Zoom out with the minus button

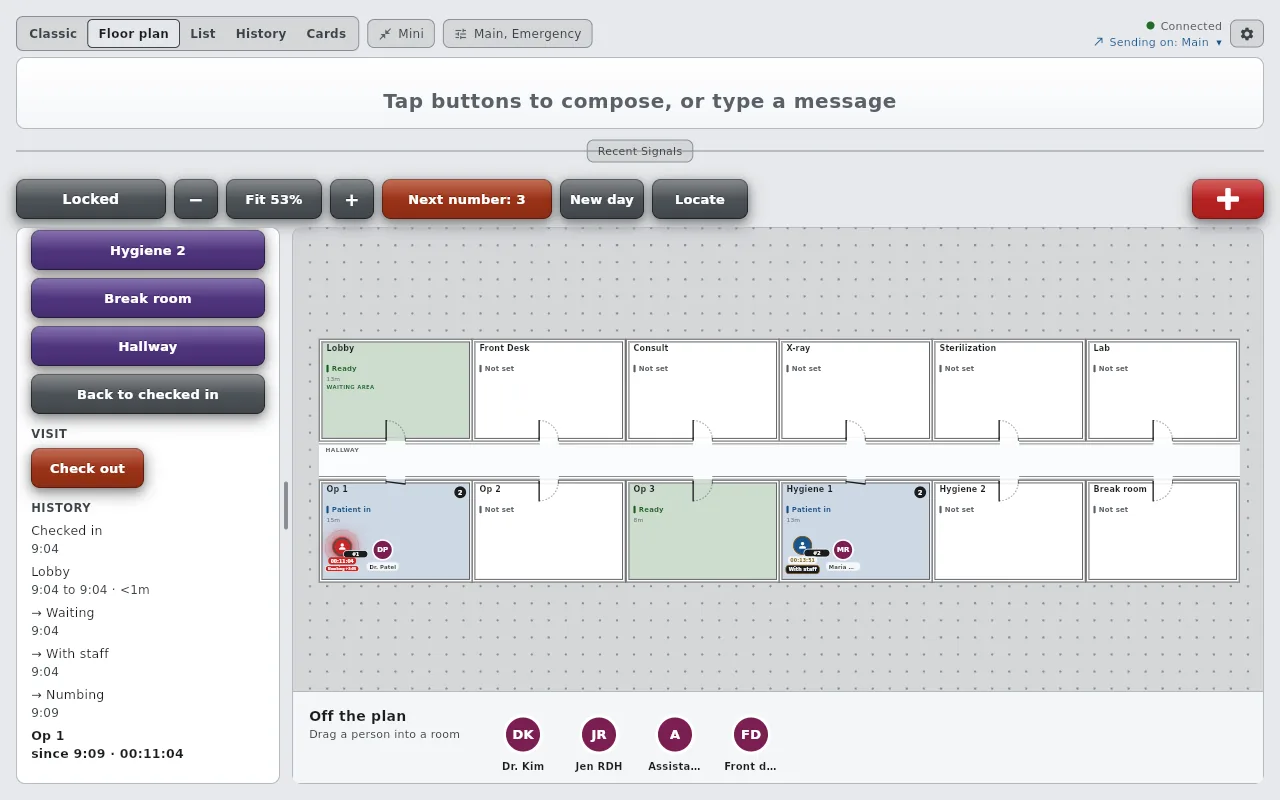point(196,199)
